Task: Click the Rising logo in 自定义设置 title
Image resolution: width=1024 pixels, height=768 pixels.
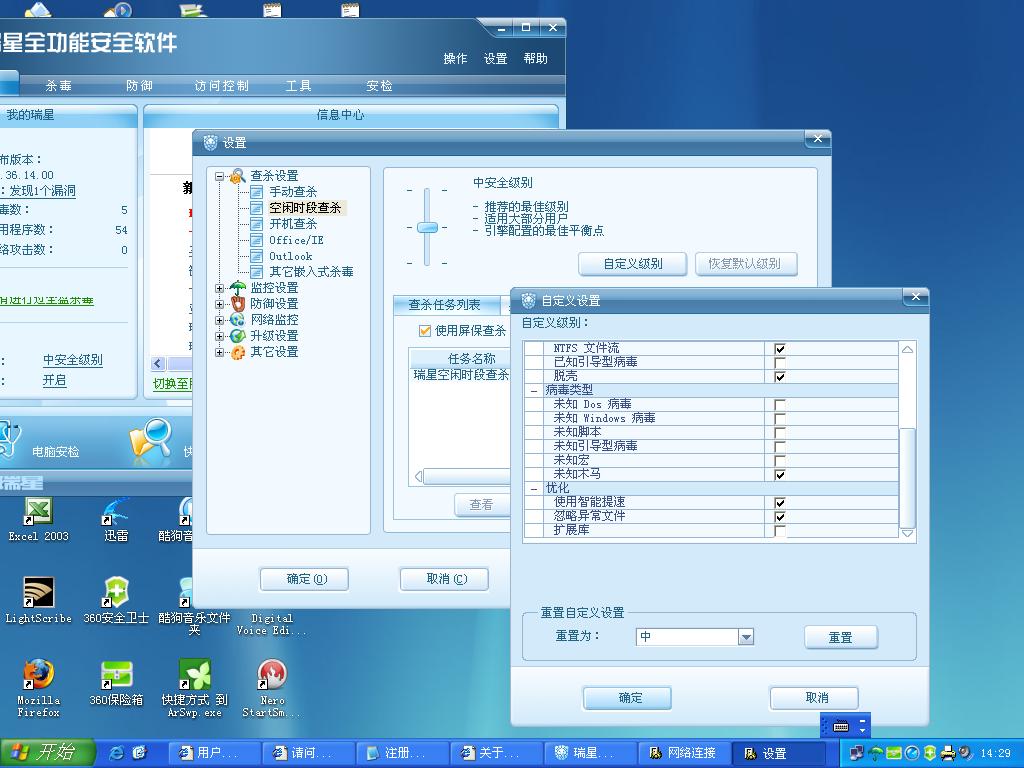Action: point(528,300)
